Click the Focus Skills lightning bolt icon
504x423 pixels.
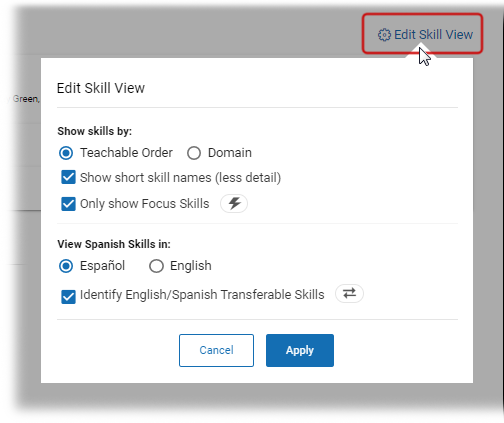(234, 203)
